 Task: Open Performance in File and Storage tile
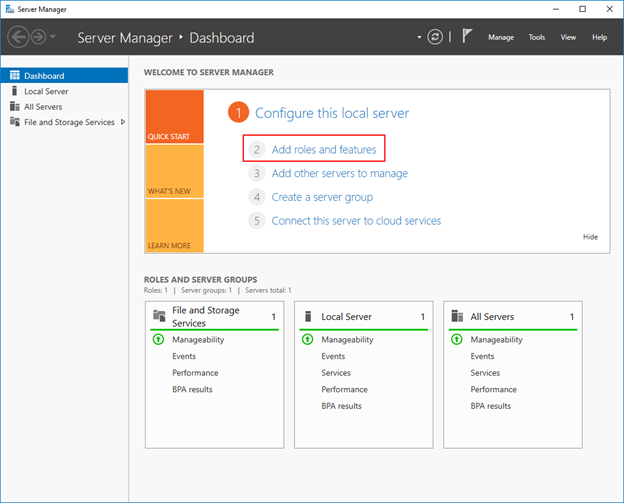coord(195,373)
